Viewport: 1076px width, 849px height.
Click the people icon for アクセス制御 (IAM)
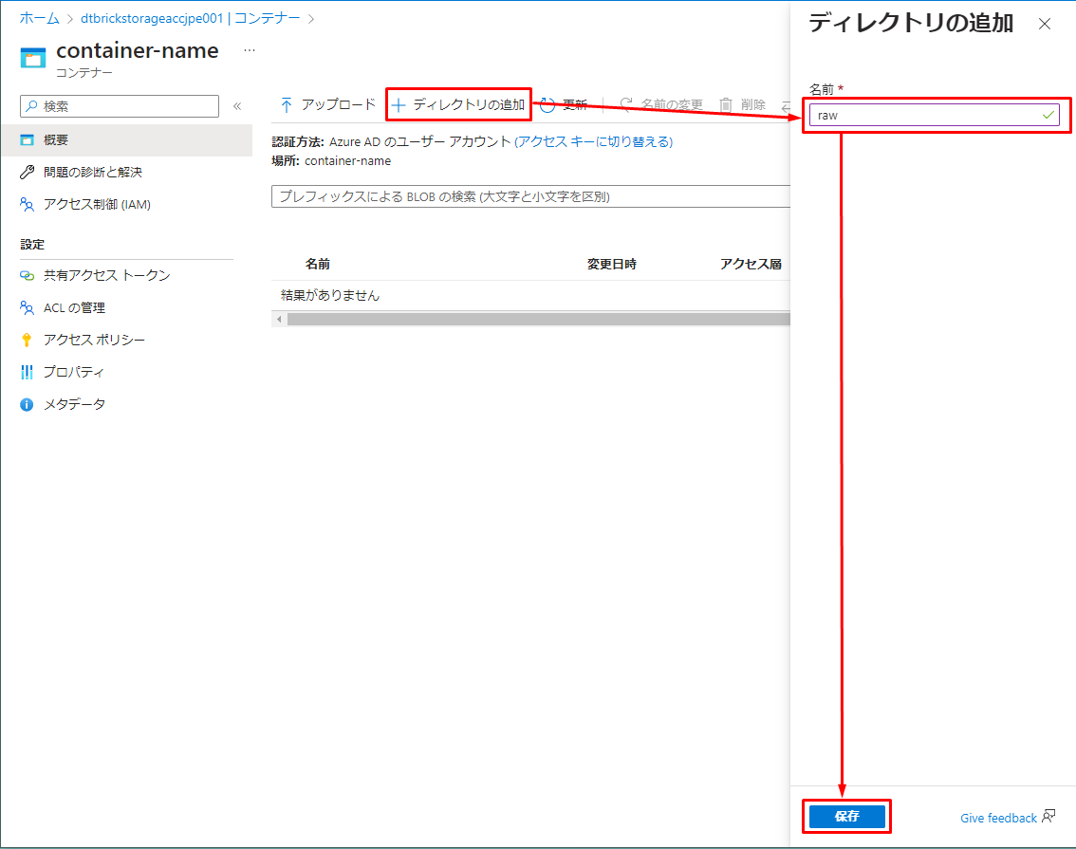click(x=27, y=205)
